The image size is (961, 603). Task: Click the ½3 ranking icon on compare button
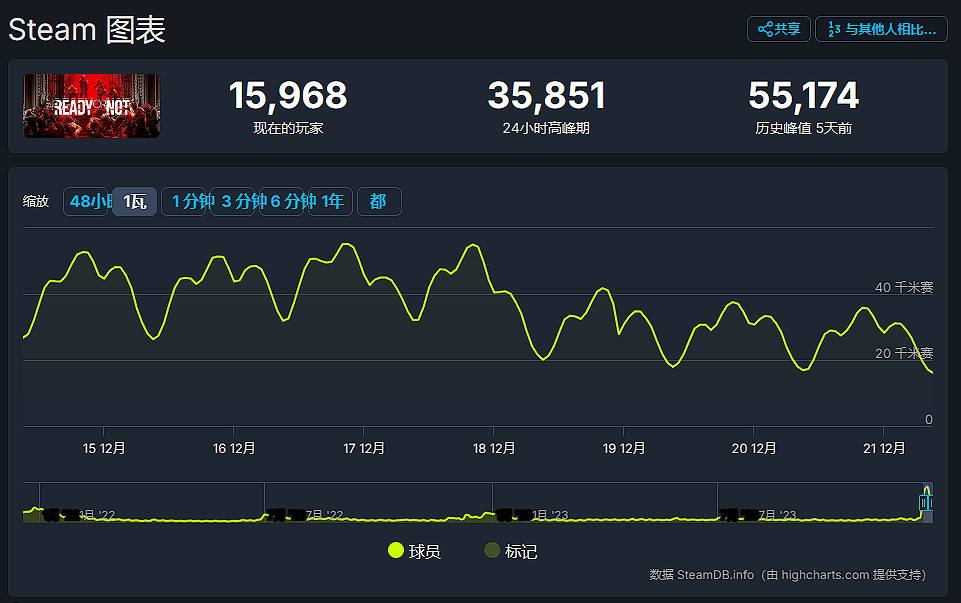[x=836, y=29]
